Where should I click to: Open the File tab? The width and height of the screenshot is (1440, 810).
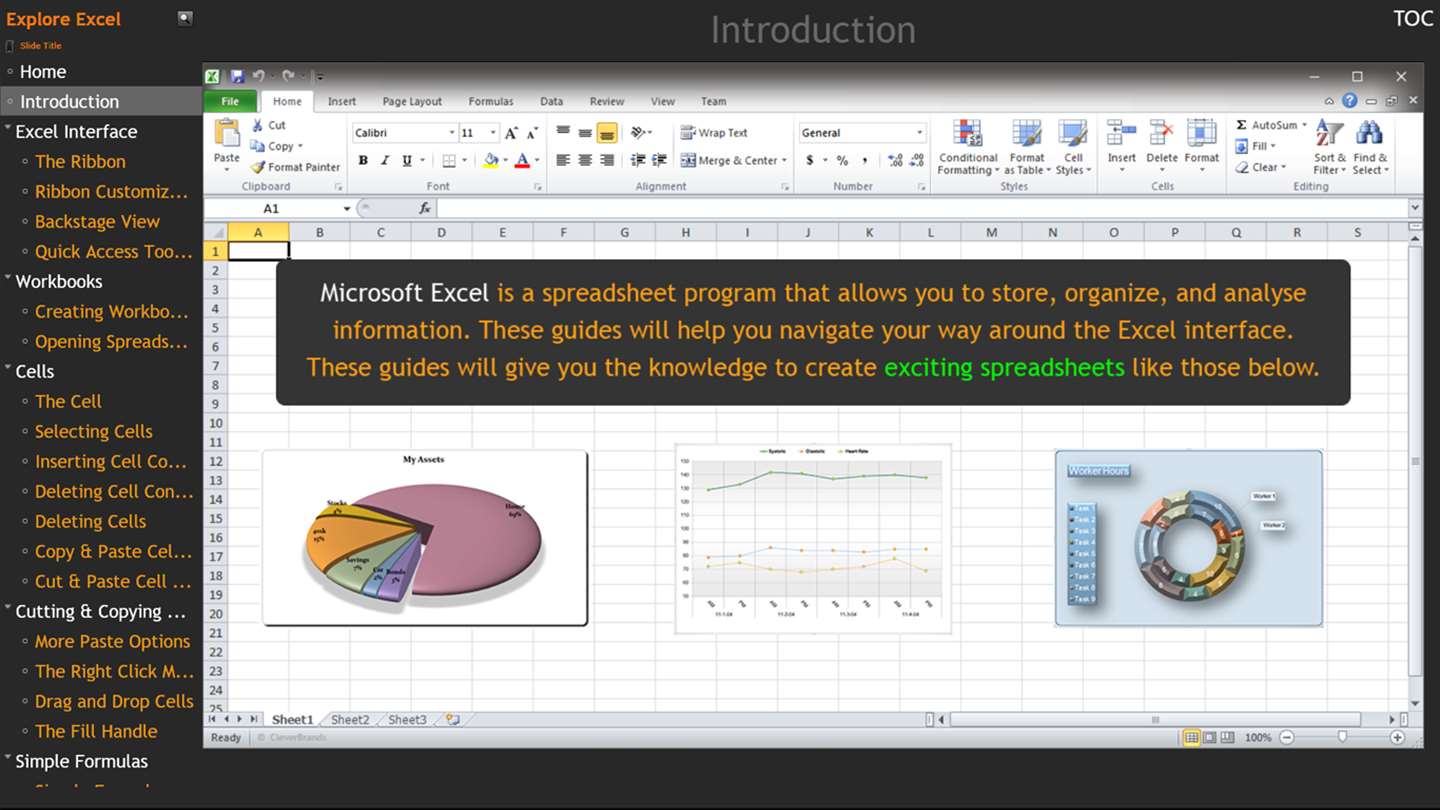(x=230, y=101)
